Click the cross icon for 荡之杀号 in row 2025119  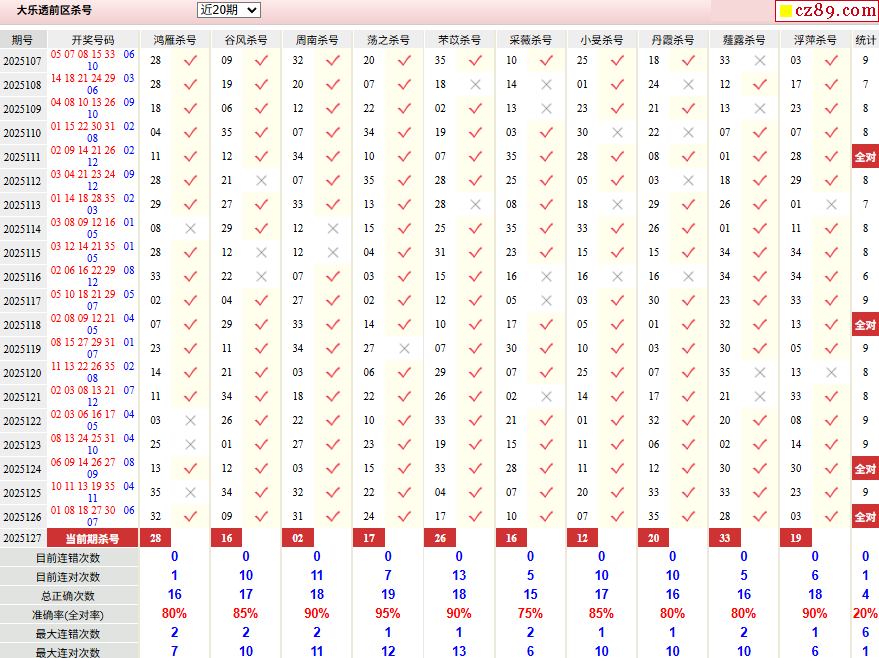[404, 348]
